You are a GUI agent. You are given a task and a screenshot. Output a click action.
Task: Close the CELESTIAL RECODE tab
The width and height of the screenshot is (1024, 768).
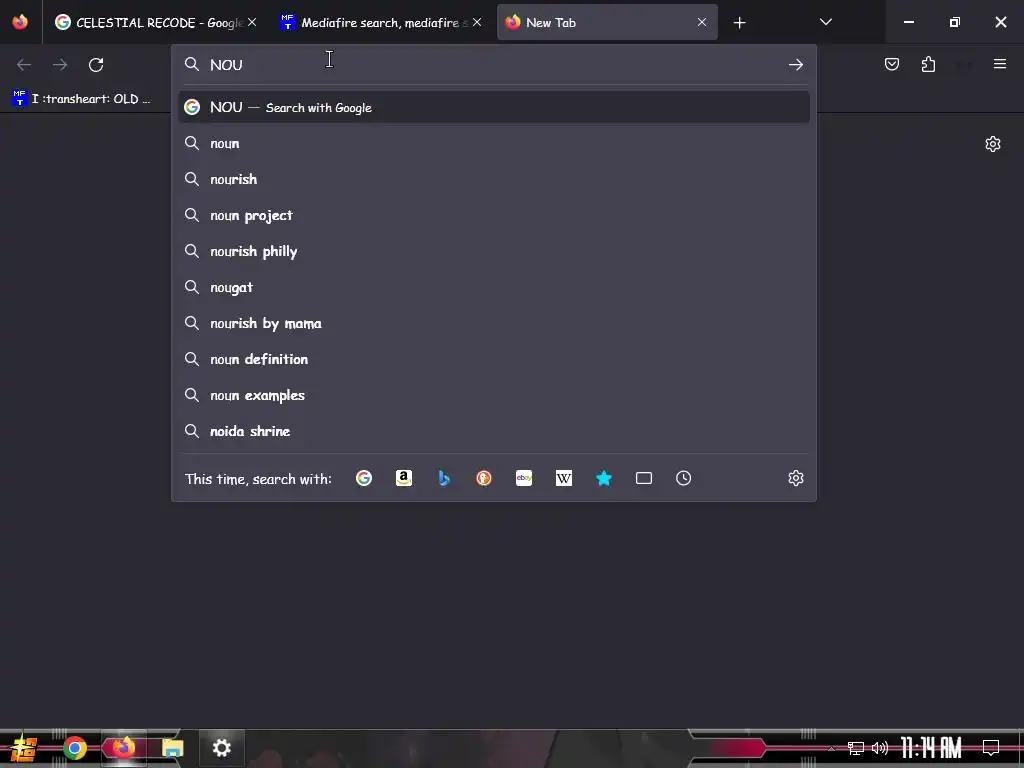coord(252,22)
